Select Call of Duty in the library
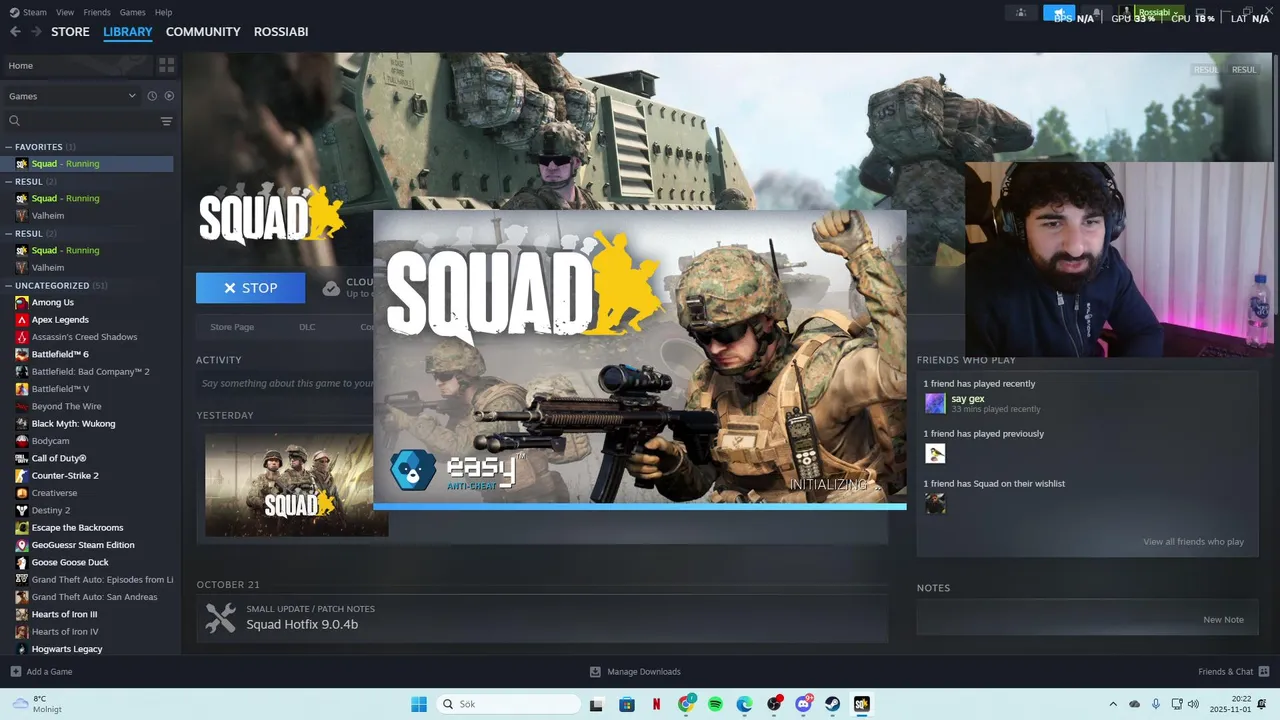Viewport: 1280px width, 720px height. [x=59, y=459]
